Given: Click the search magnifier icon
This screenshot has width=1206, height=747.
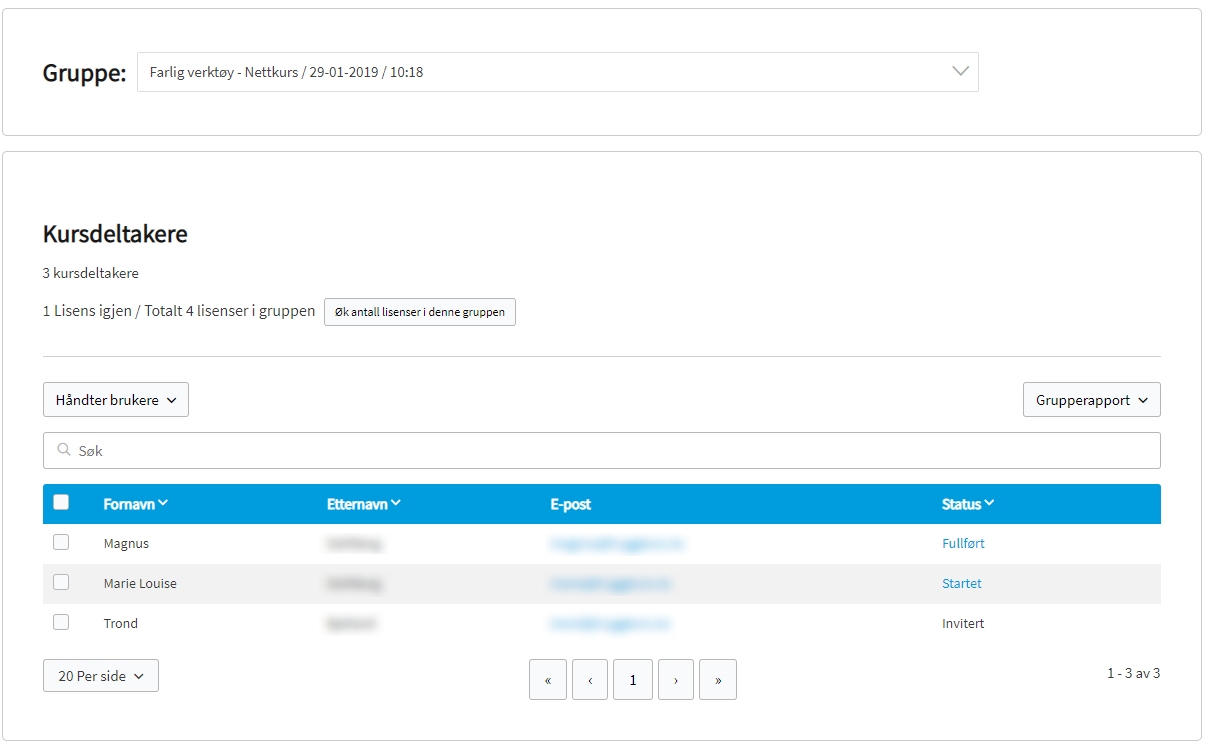Looking at the screenshot, I should pyautogui.click(x=64, y=451).
